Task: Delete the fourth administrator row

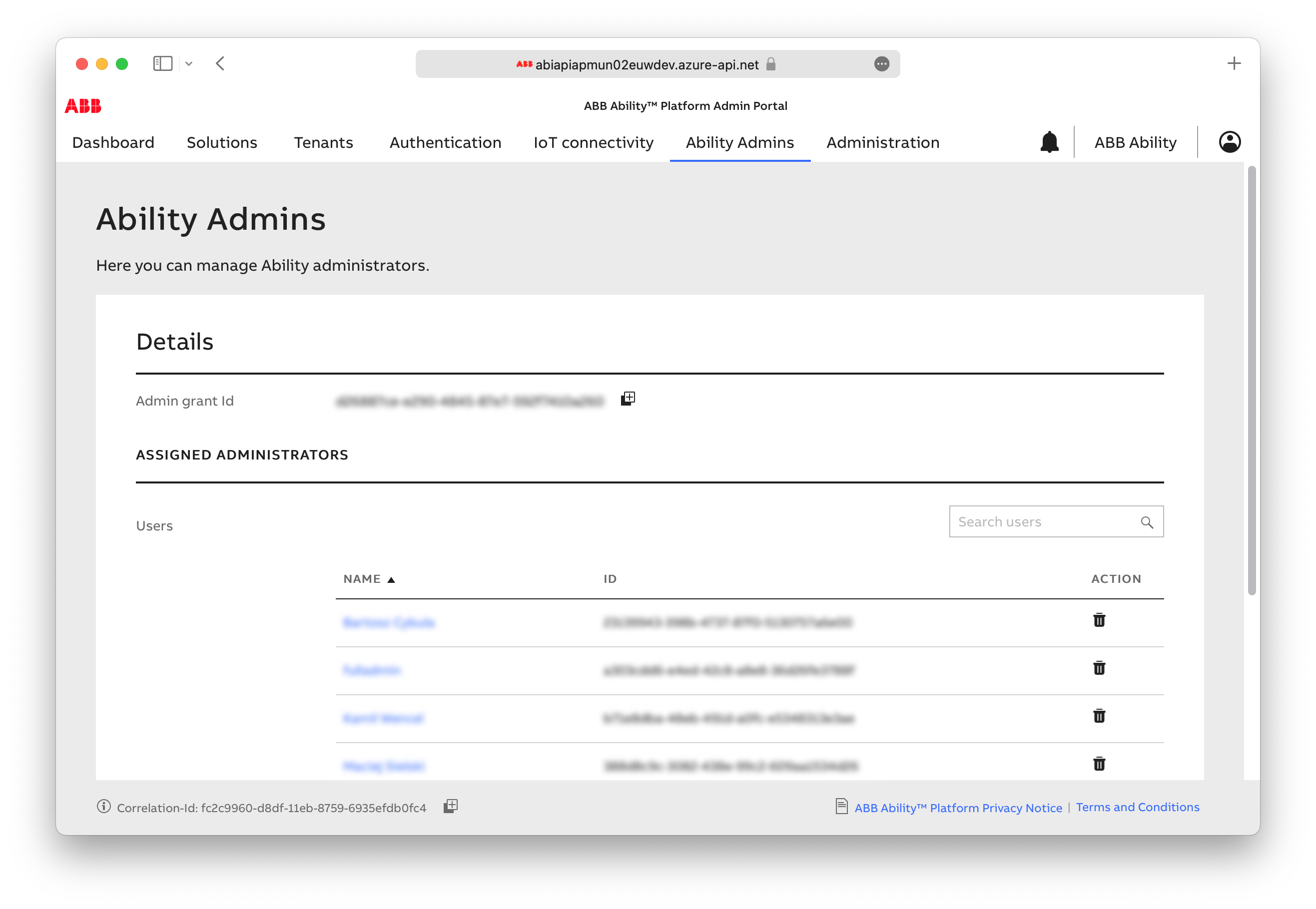Action: point(1099,764)
